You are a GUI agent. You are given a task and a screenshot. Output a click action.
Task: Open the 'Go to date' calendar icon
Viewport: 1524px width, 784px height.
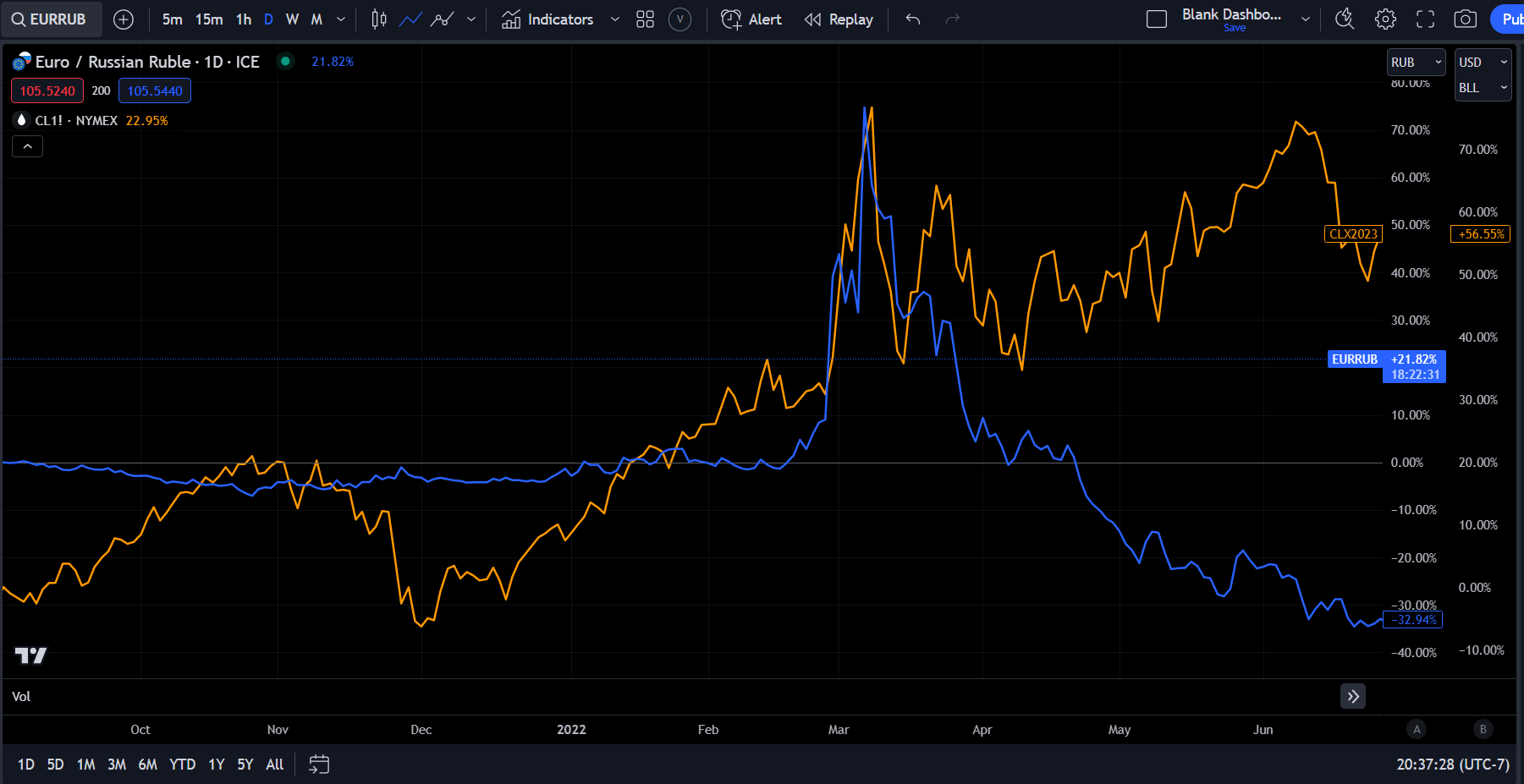tap(318, 764)
